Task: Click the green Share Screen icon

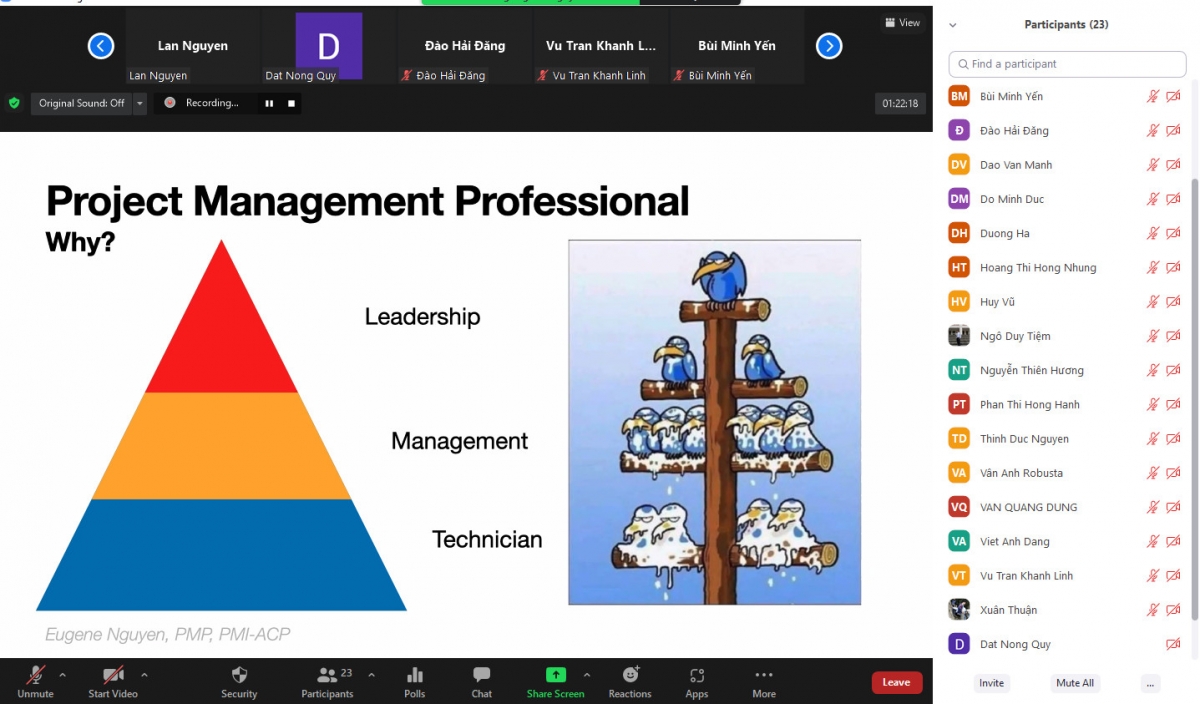Action: tap(555, 675)
